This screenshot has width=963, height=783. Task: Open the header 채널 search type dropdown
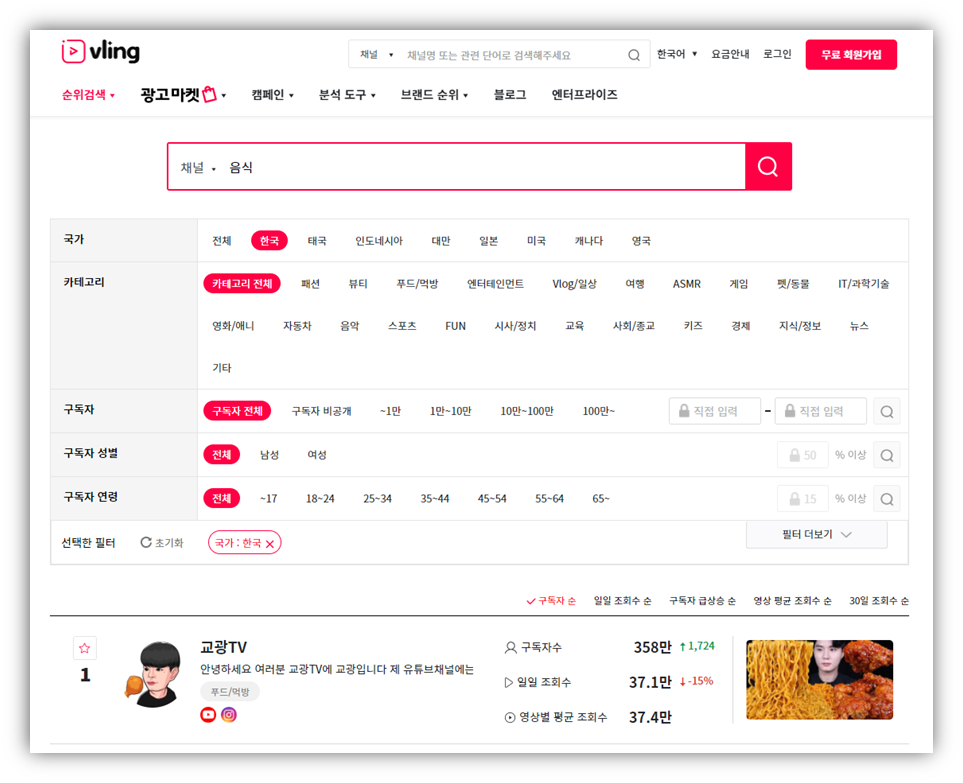(376, 55)
